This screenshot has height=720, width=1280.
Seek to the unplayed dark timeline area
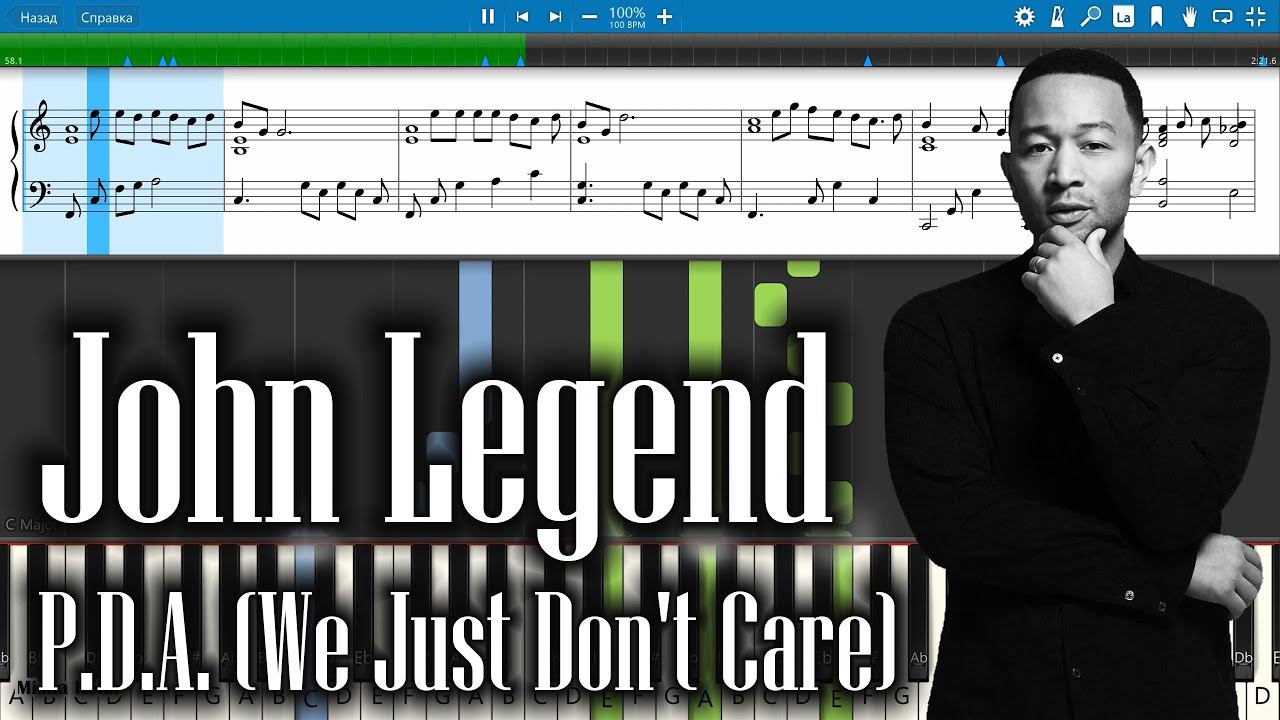click(x=903, y=48)
